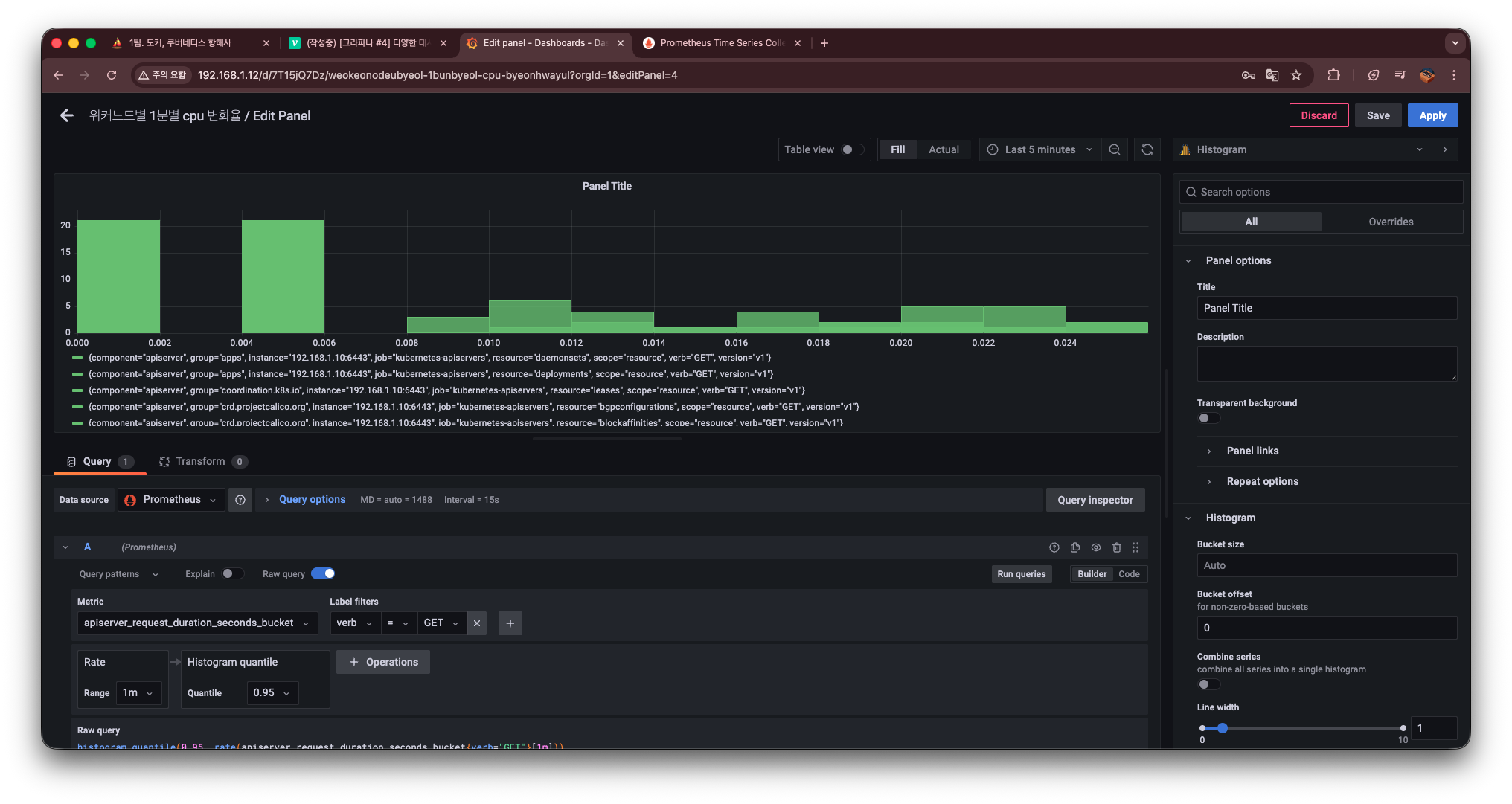This screenshot has height=804, width=1512.
Task: Enable Combine series toggle
Action: 1208,684
